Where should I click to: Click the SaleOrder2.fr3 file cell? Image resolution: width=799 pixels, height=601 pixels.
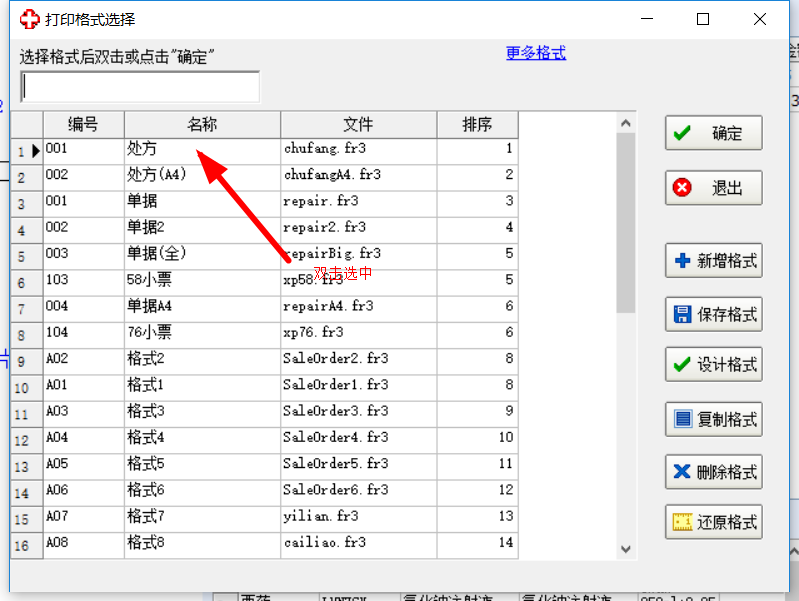(x=358, y=361)
